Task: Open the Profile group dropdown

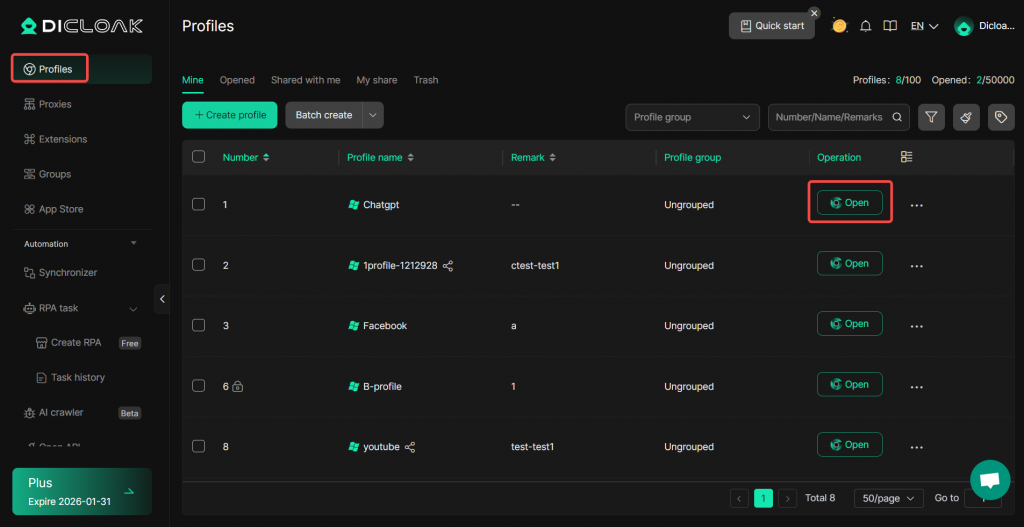Action: point(692,117)
